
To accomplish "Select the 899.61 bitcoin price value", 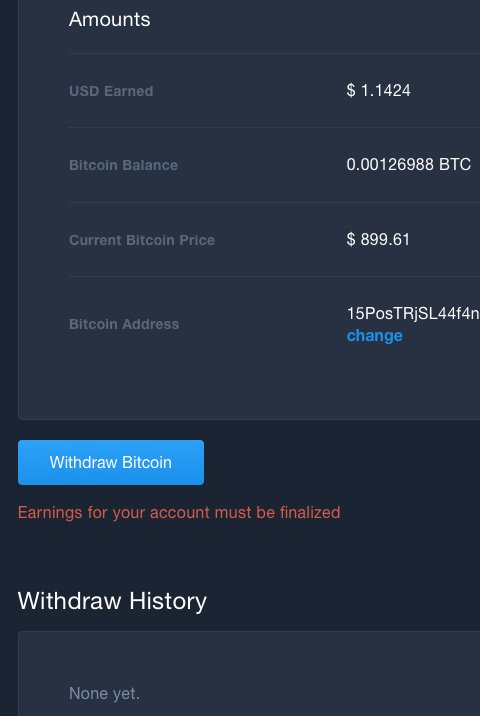I will pyautogui.click(x=385, y=239).
